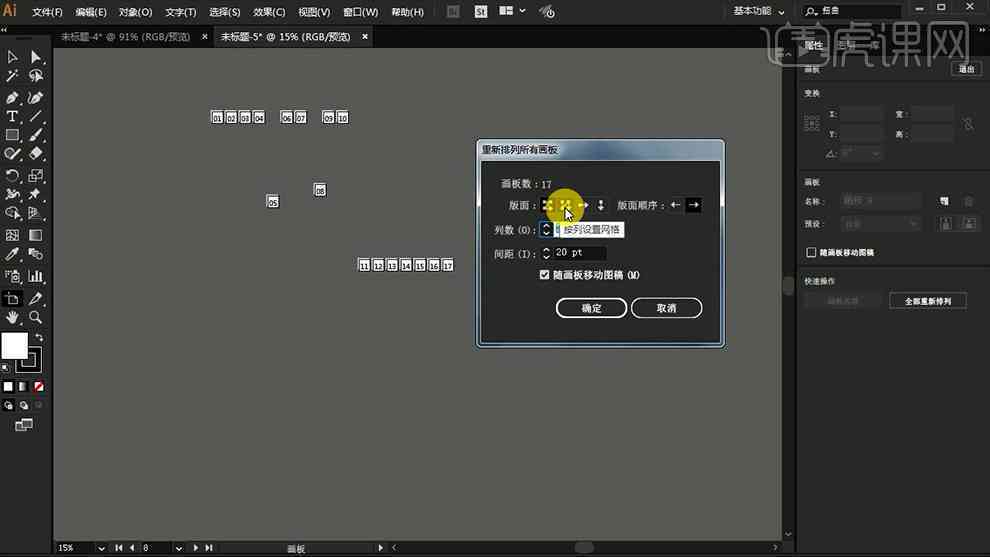Open the 文件(F) menu
This screenshot has width=990, height=557.
pyautogui.click(x=47, y=12)
